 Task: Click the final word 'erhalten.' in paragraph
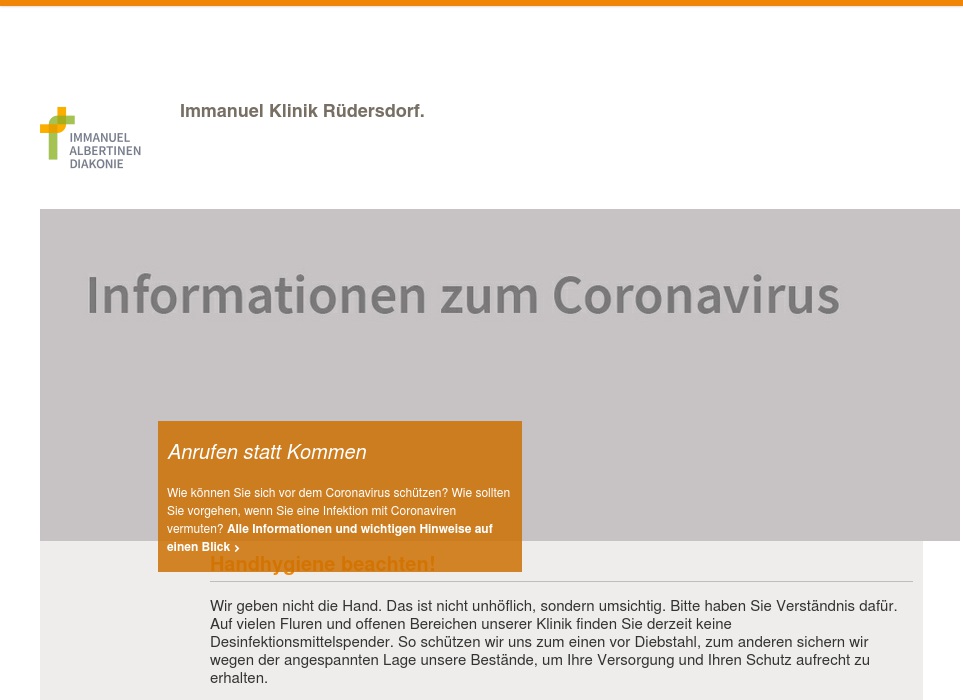tap(239, 678)
